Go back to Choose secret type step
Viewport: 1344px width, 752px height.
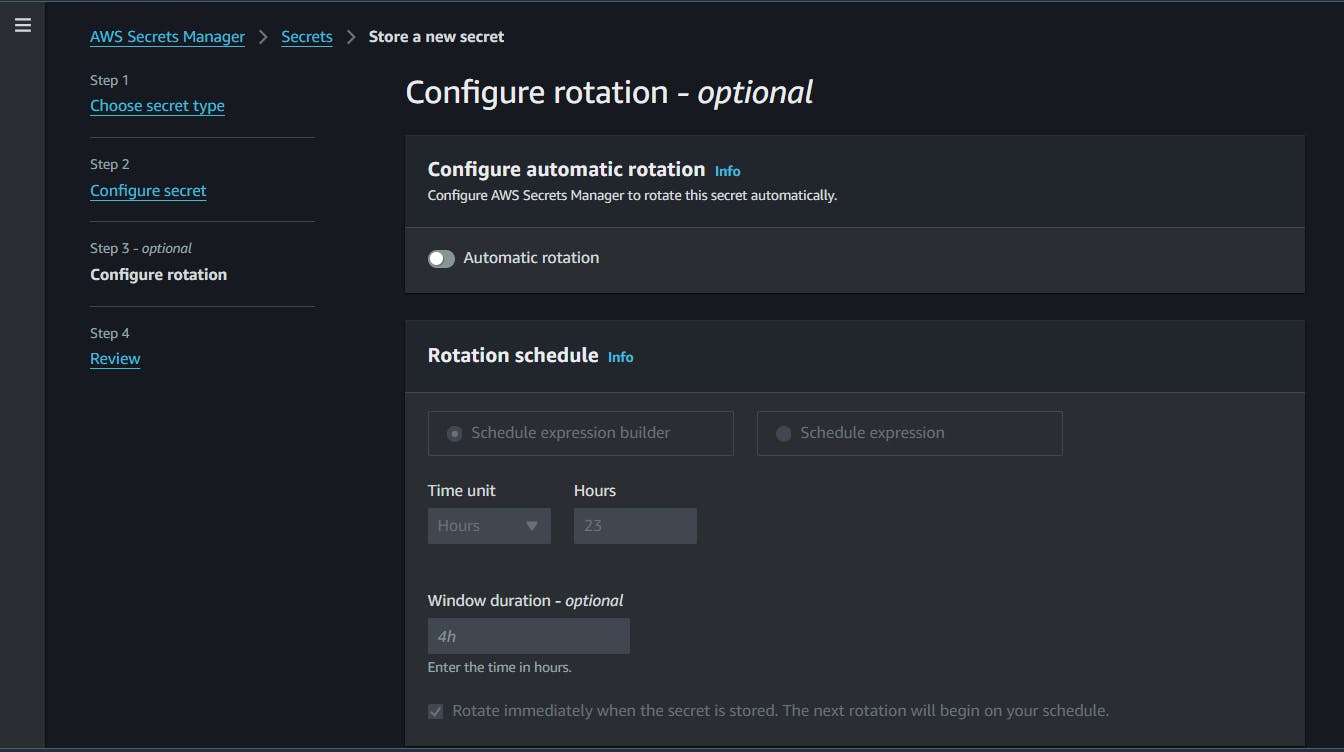point(157,106)
